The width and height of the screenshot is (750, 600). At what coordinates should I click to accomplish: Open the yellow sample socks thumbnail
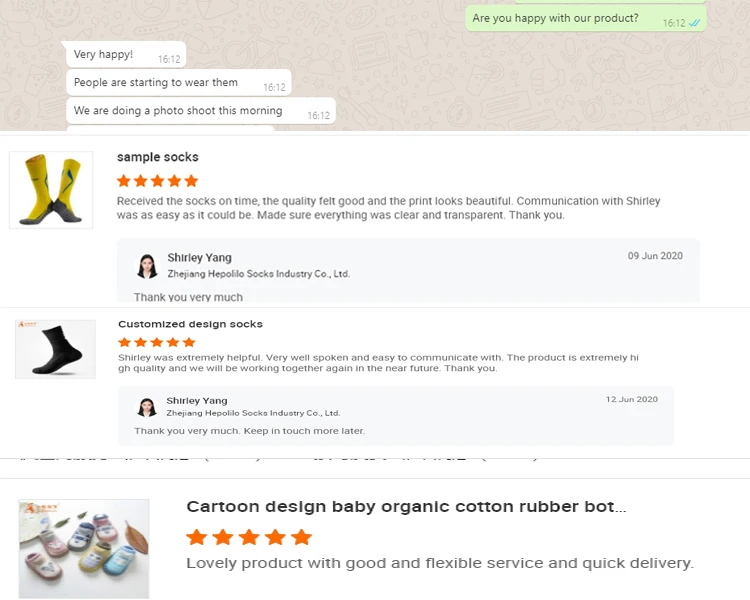pyautogui.click(x=51, y=190)
